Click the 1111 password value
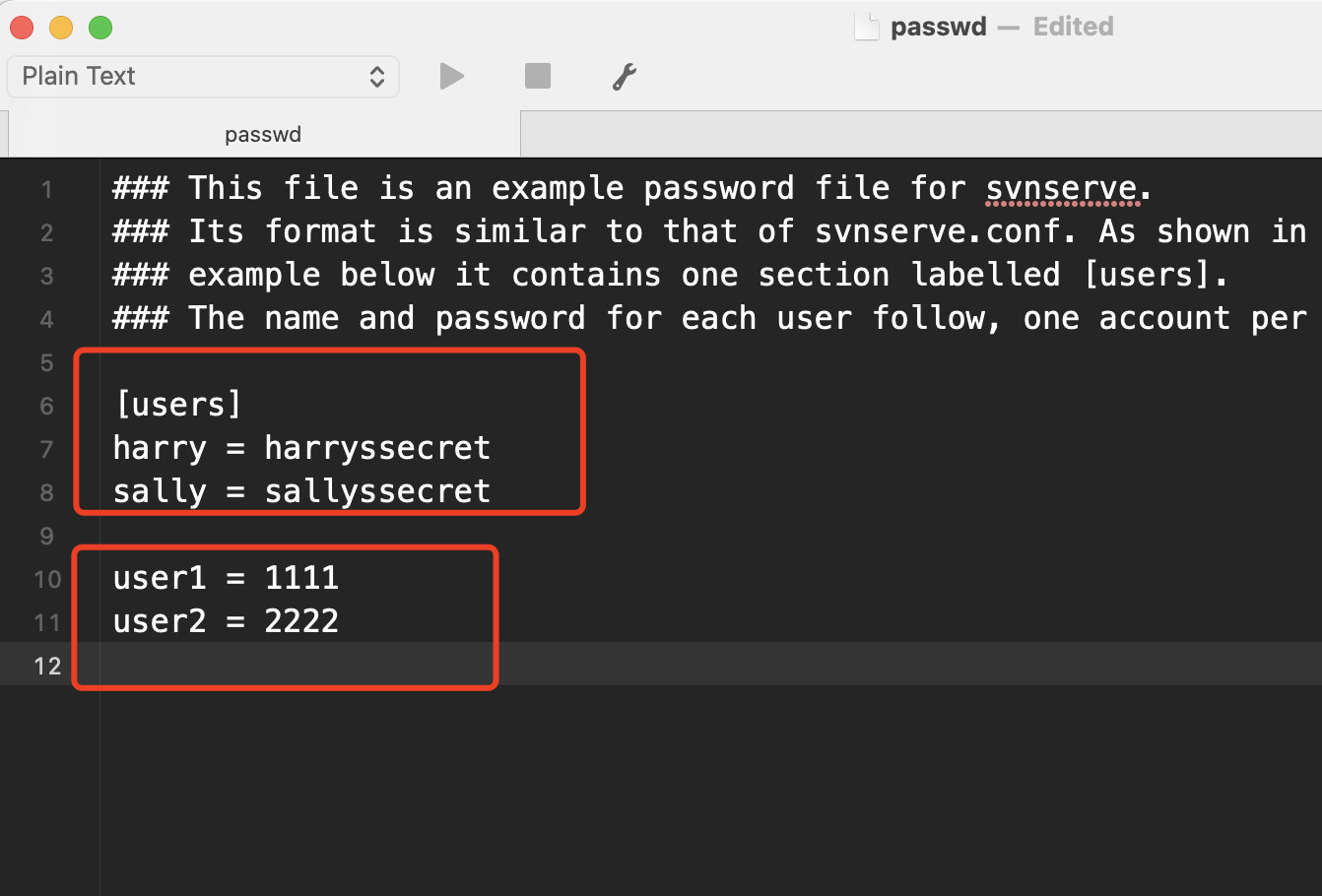The width and height of the screenshot is (1322, 896). coord(301,578)
